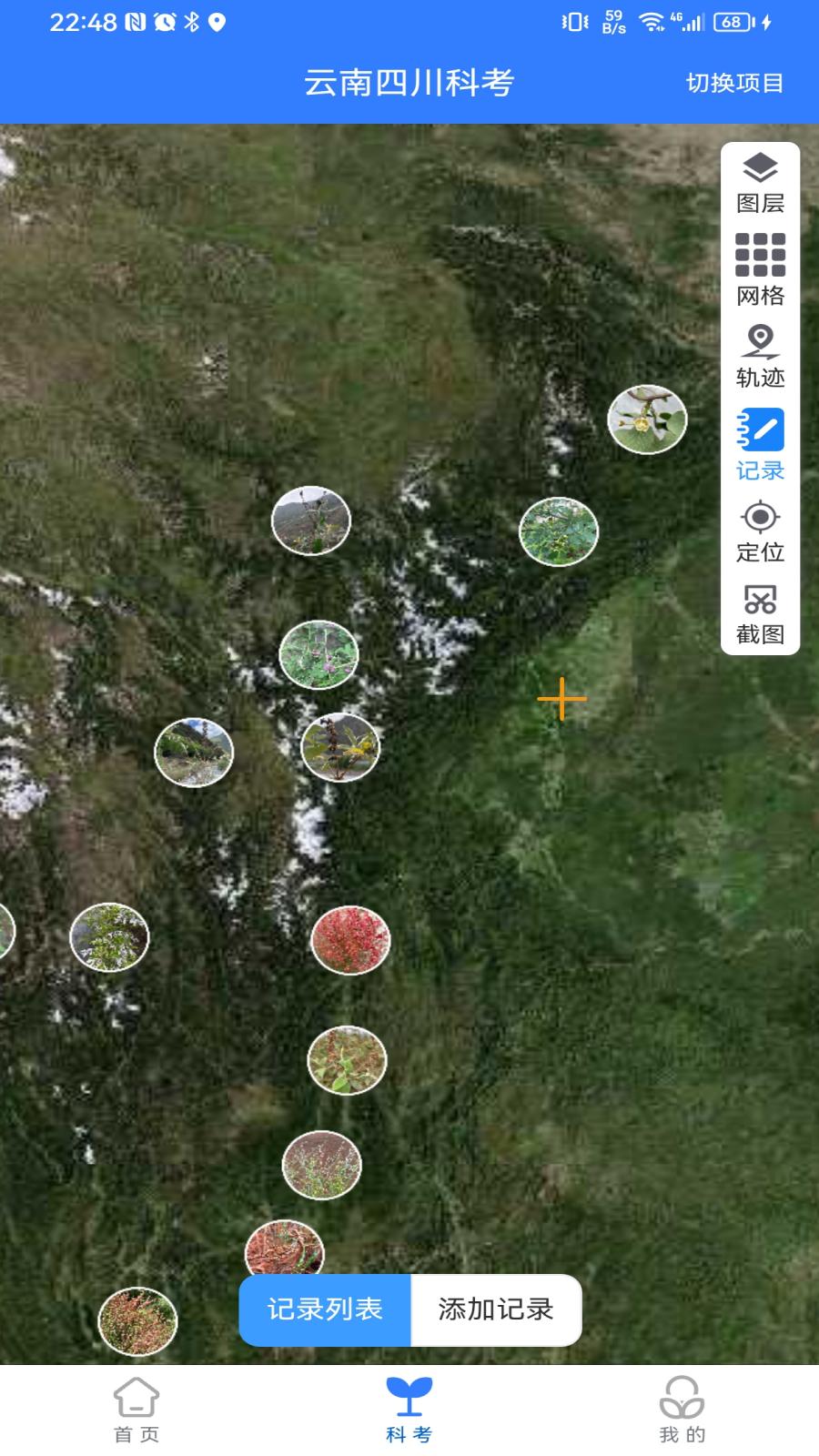Toggle the 记录 records display

tap(760, 443)
